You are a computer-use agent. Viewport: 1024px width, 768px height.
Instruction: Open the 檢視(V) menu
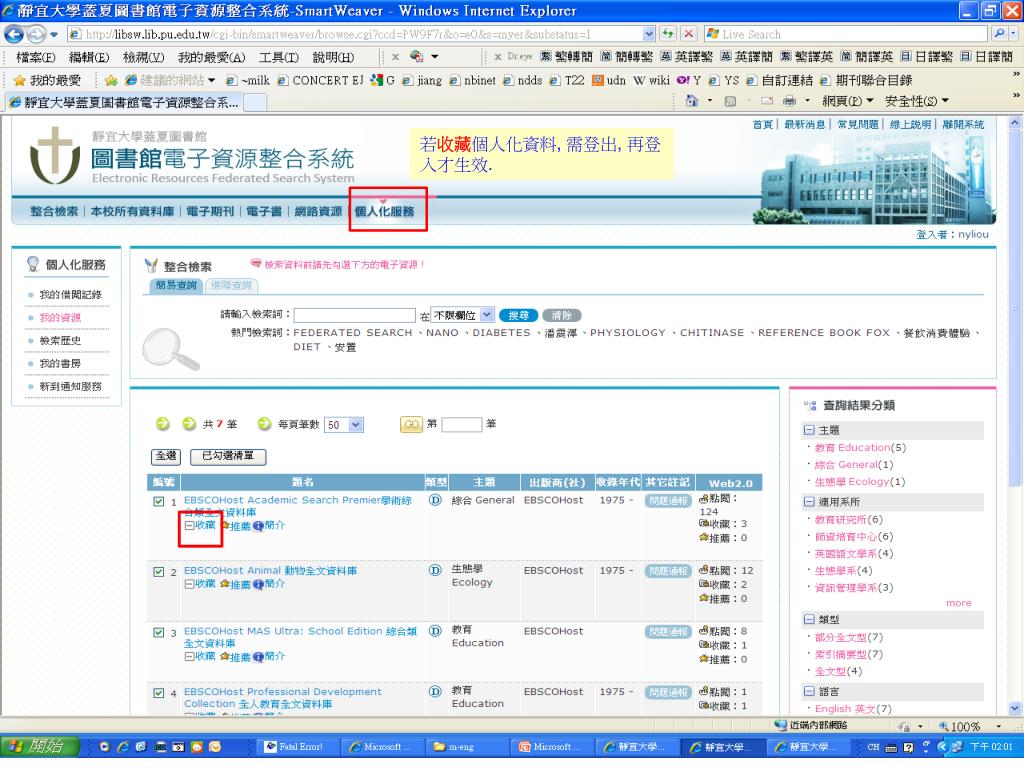click(144, 57)
